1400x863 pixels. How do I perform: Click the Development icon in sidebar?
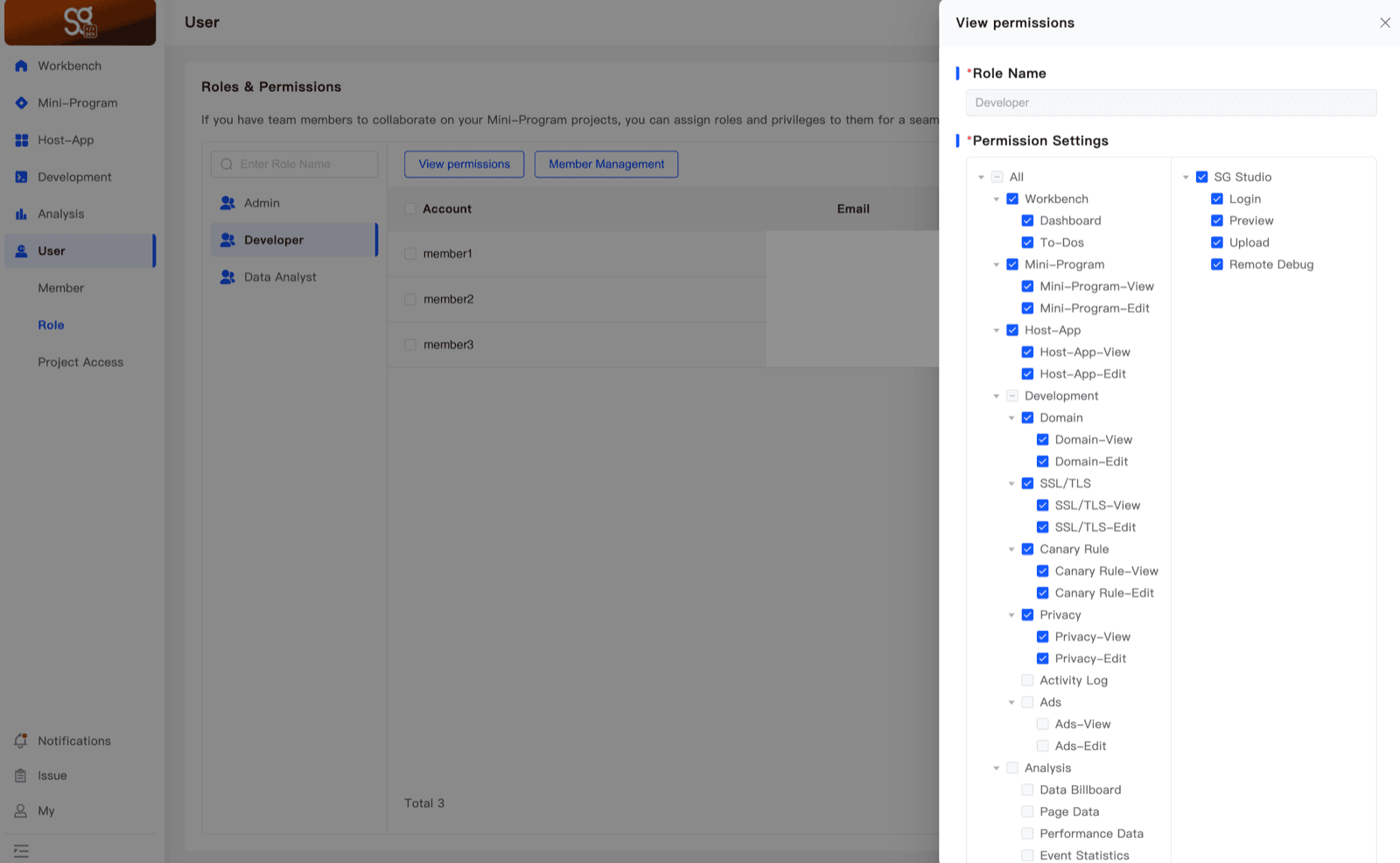tap(22, 177)
